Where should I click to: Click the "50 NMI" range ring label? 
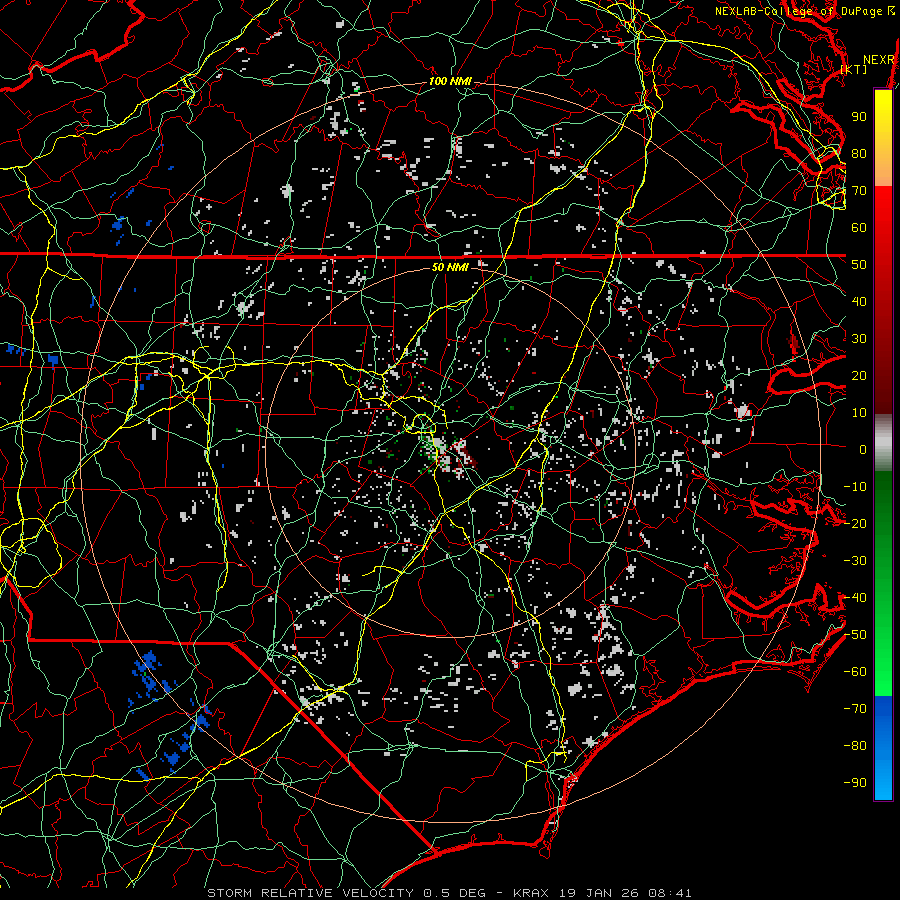[450, 267]
